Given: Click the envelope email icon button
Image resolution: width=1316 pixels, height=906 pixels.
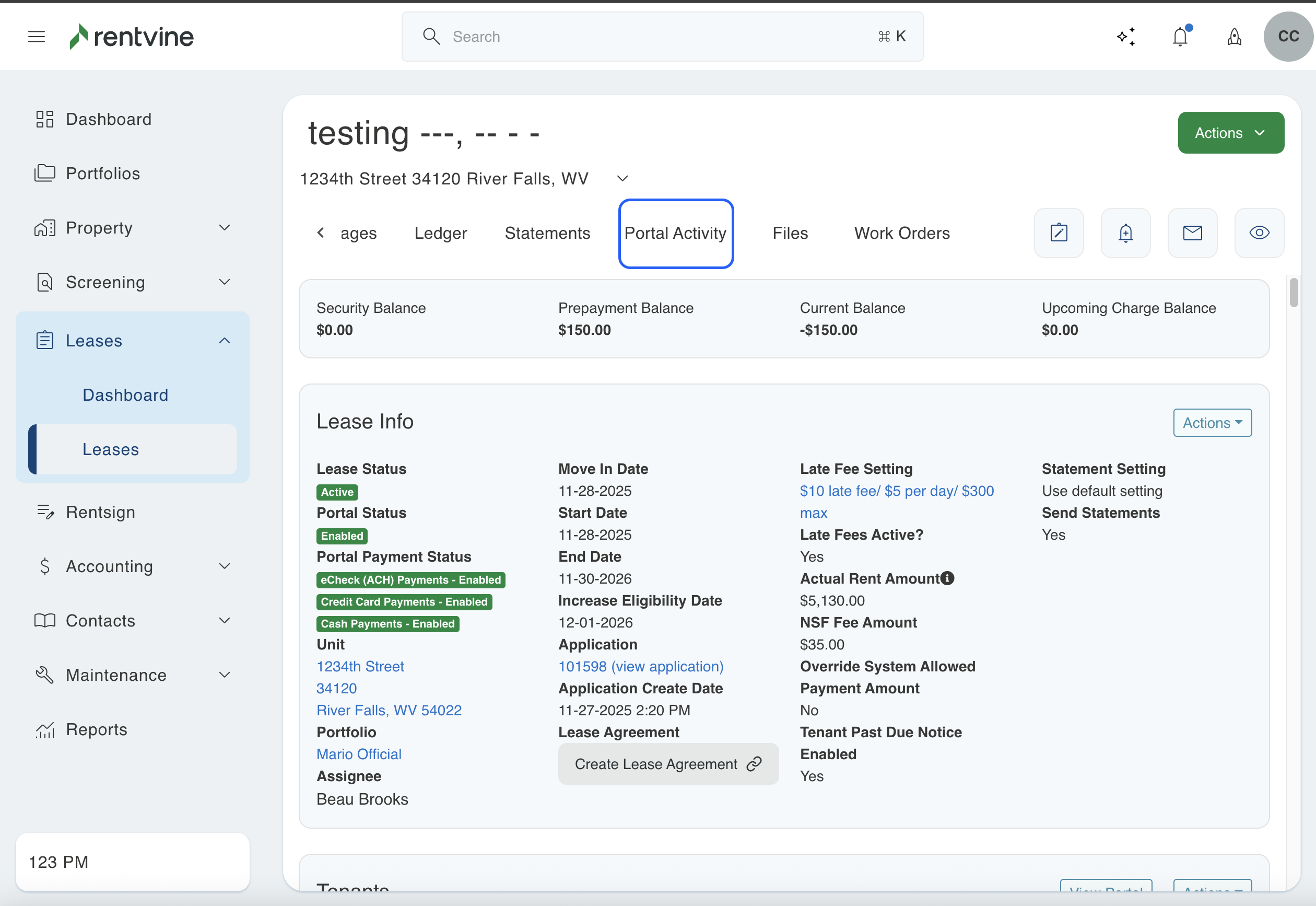Looking at the screenshot, I should coord(1192,233).
